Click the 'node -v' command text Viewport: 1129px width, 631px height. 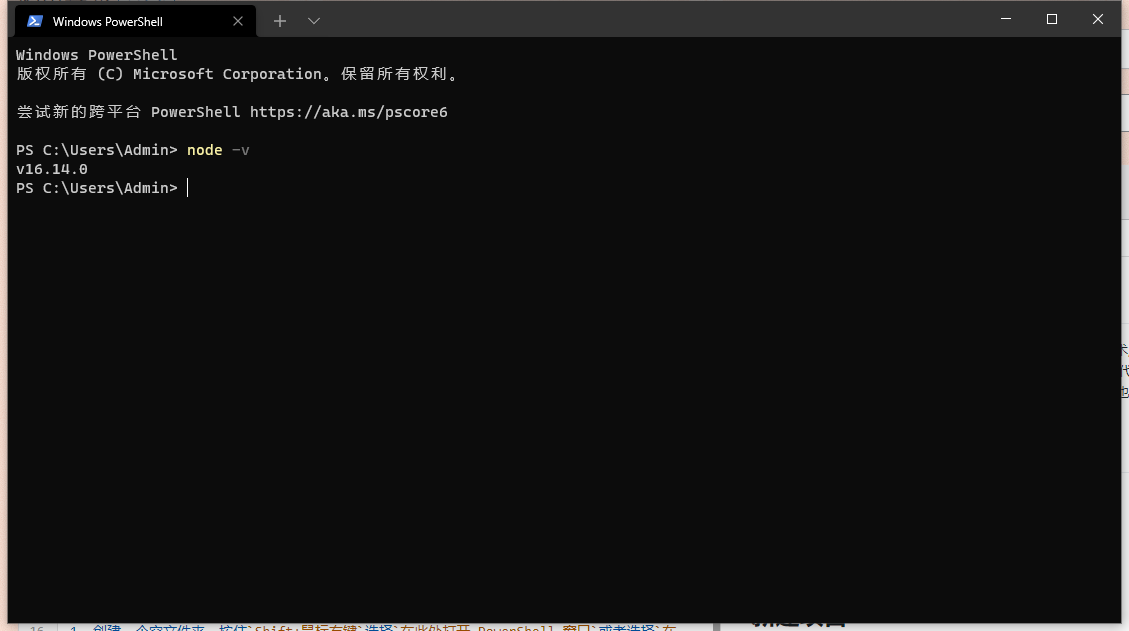coord(218,150)
